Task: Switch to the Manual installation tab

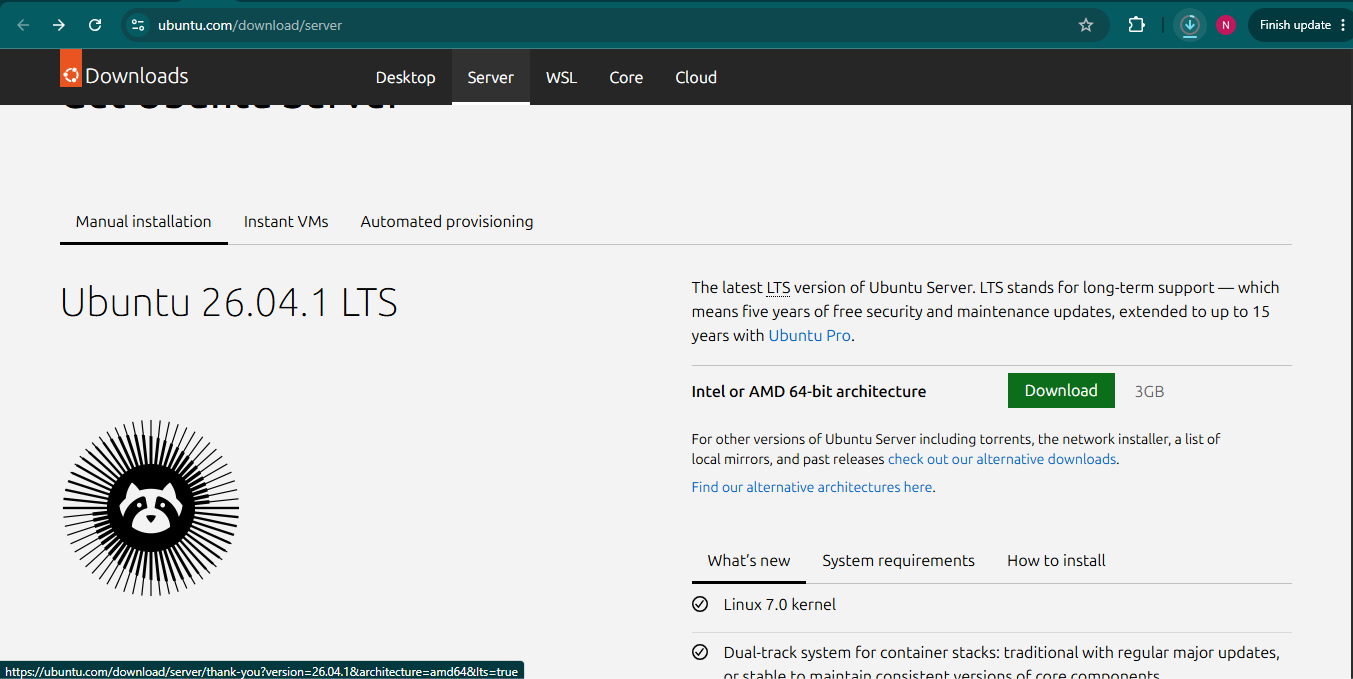Action: click(144, 221)
